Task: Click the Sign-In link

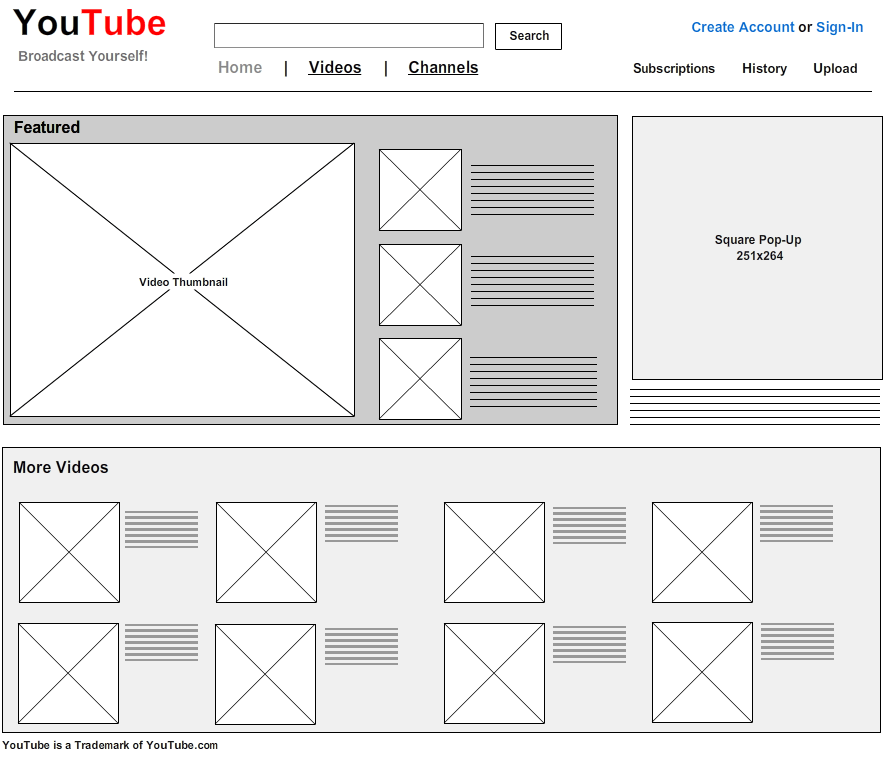Action: 839,27
